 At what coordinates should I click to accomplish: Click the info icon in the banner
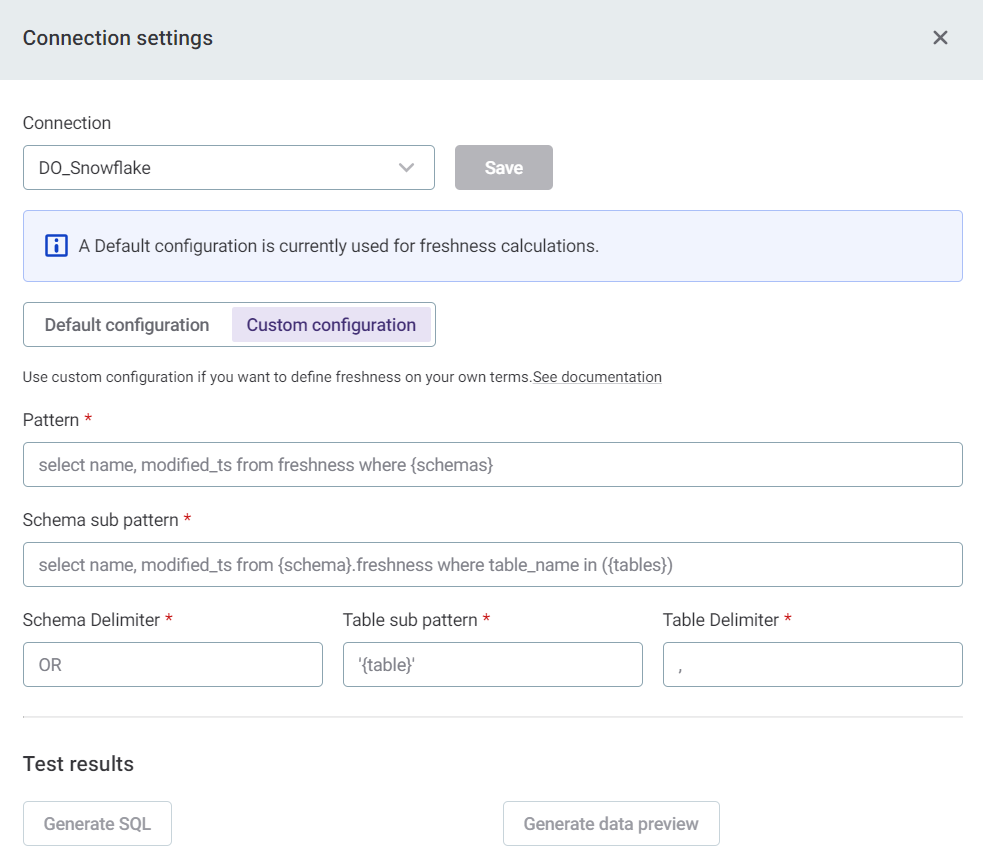(x=57, y=246)
